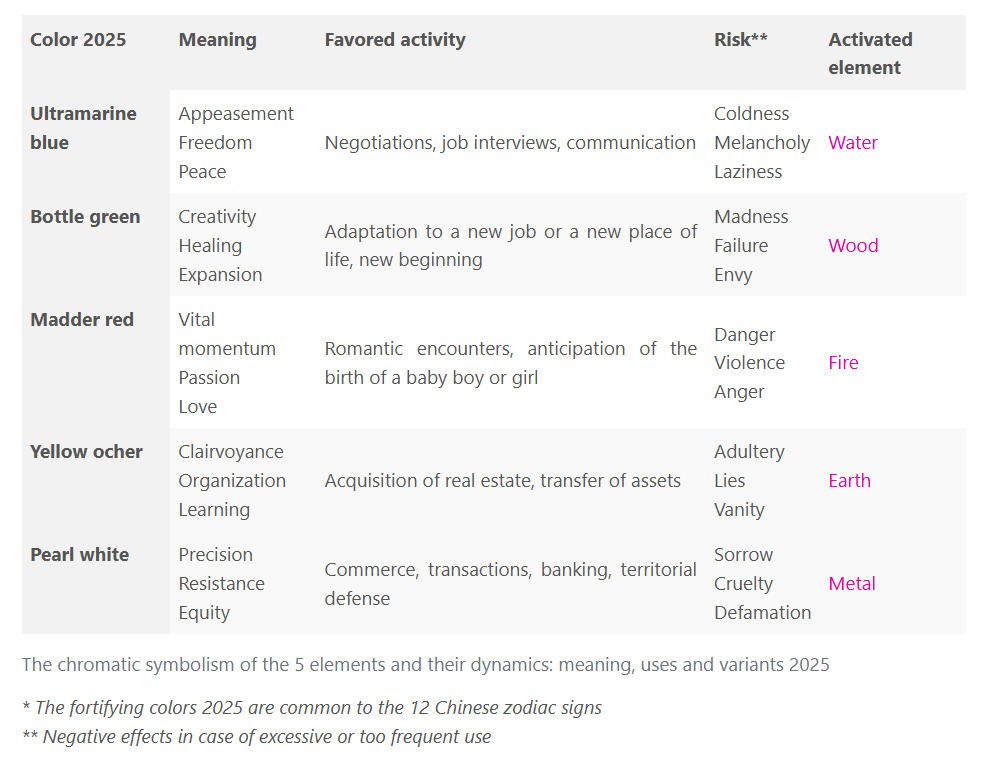Open the pink Wood element link
The height and width of the screenshot is (759, 987).
pos(853,245)
